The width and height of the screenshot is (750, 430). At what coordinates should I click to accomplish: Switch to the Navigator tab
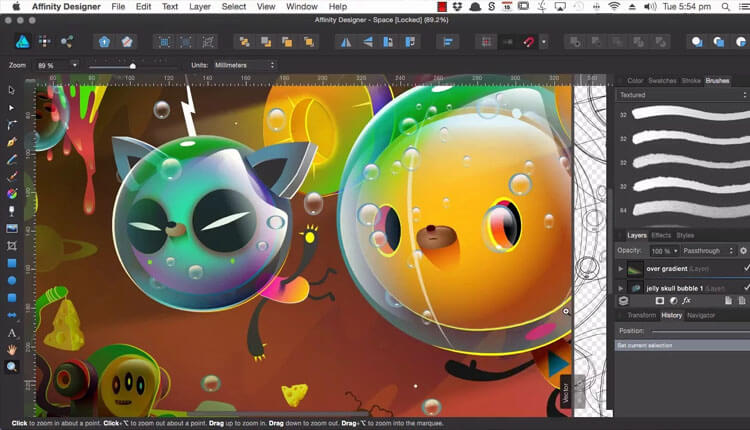point(701,315)
